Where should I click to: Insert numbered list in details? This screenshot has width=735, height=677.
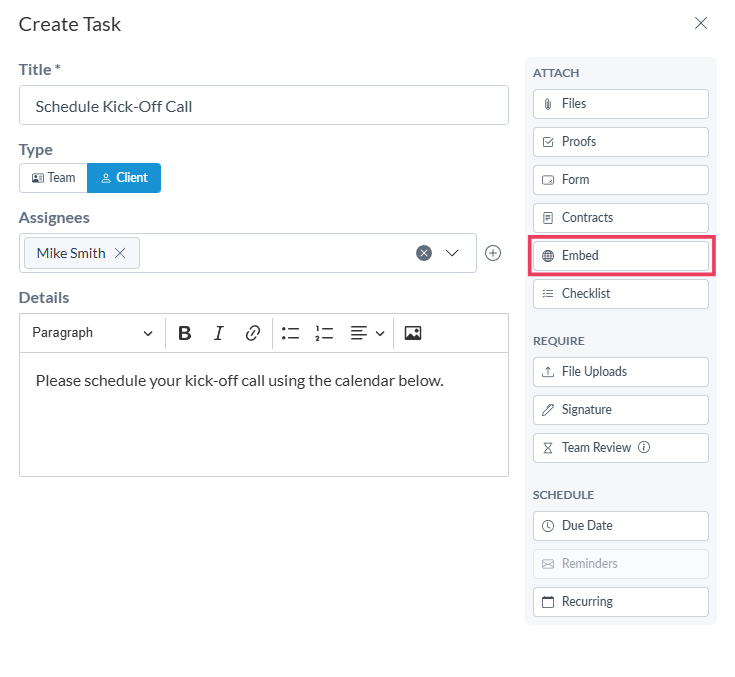323,333
